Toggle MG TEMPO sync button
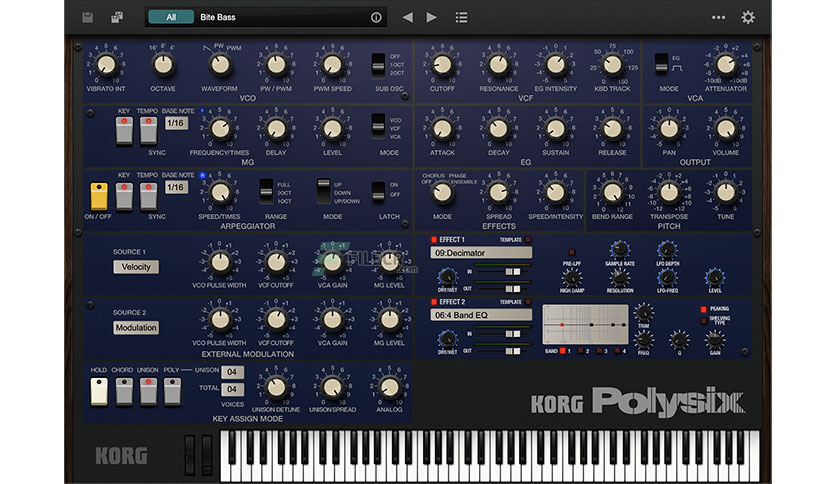The width and height of the screenshot is (836, 484). pyautogui.click(x=148, y=131)
